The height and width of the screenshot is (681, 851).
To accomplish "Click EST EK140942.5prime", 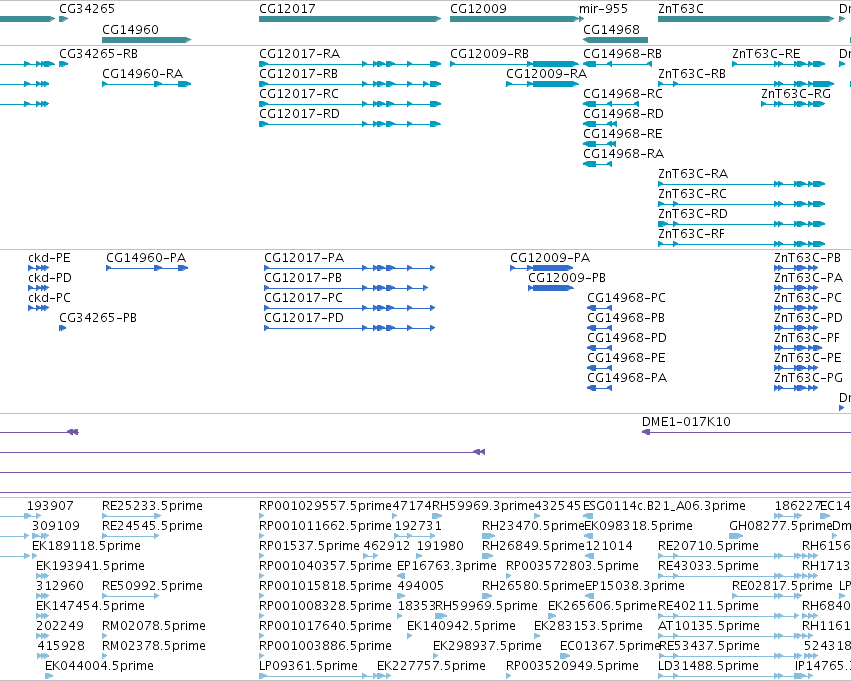I will tap(461, 627).
